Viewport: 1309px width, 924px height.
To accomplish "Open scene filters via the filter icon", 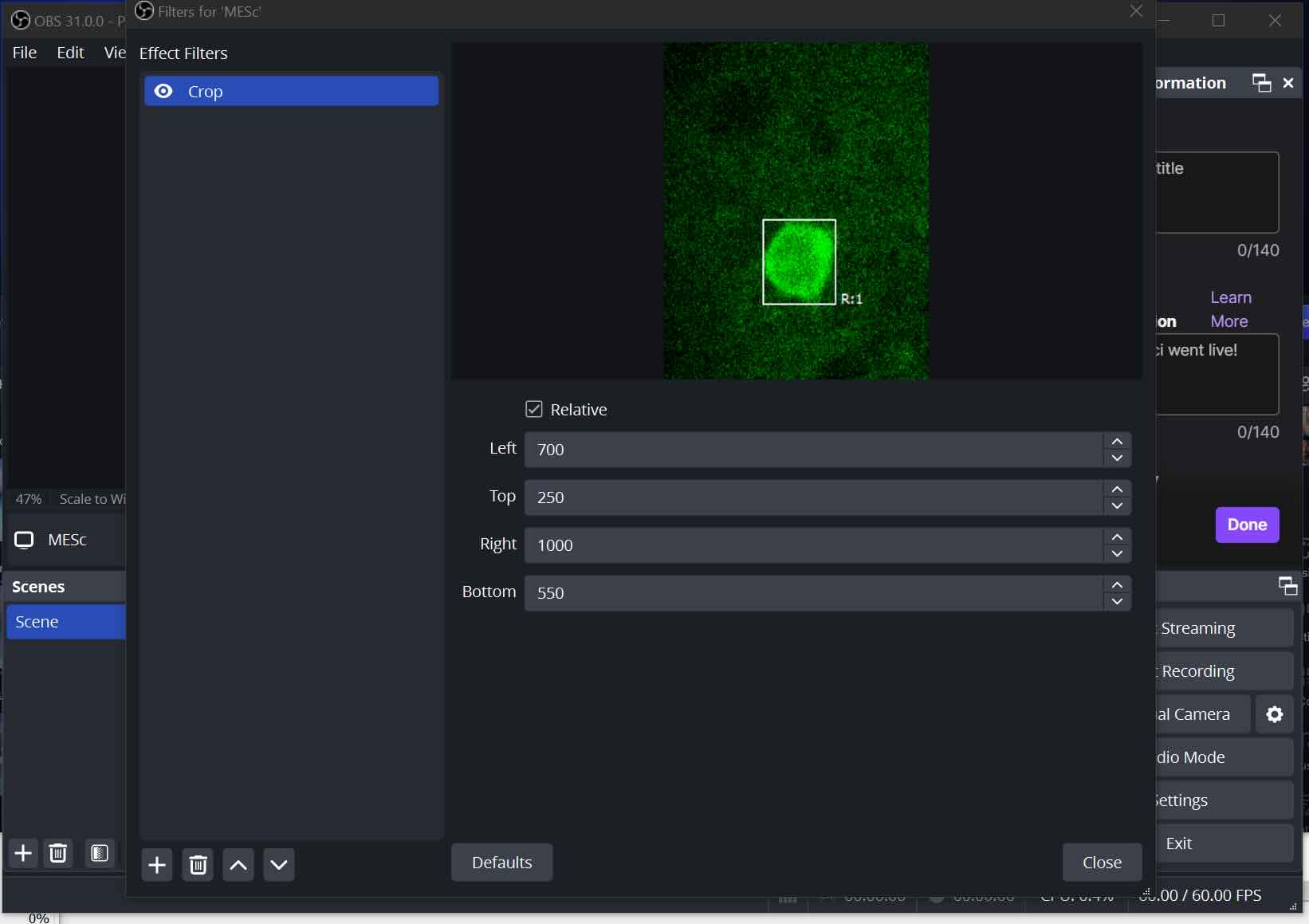I will pos(100,853).
